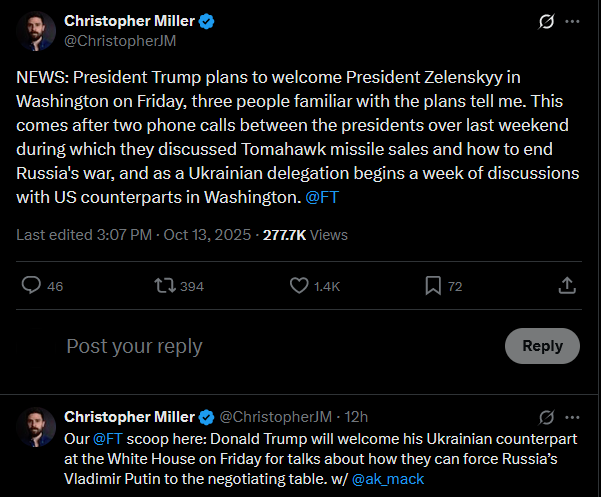The width and height of the screenshot is (601, 497).
Task: Like the tweet with heart icon
Action: point(298,286)
